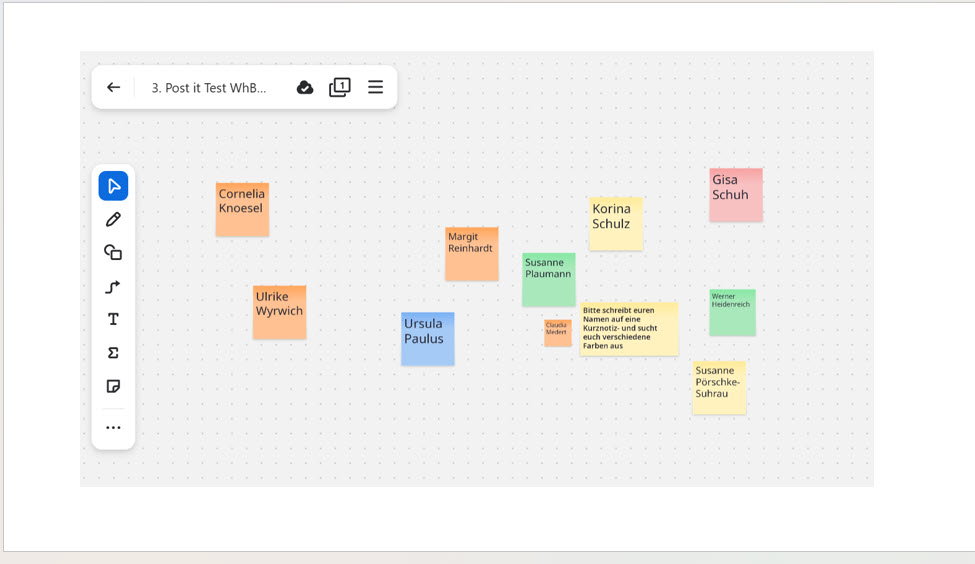Activate the text tool
This screenshot has height=564, width=975.
(x=113, y=320)
